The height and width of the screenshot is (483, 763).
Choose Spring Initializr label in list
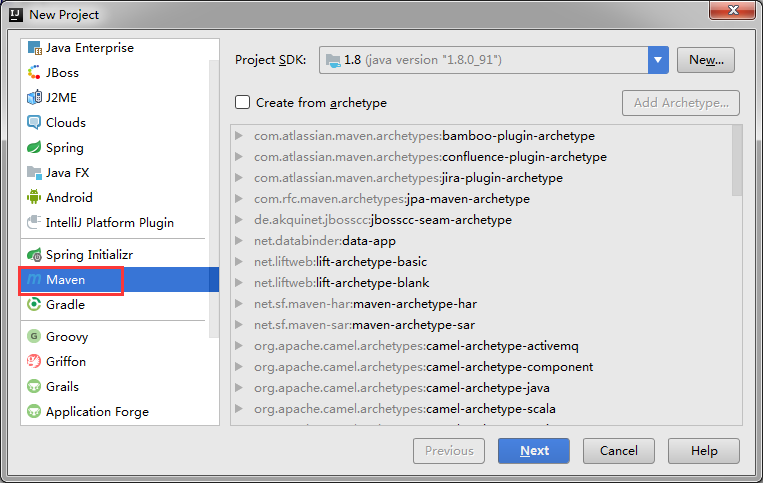click(89, 254)
